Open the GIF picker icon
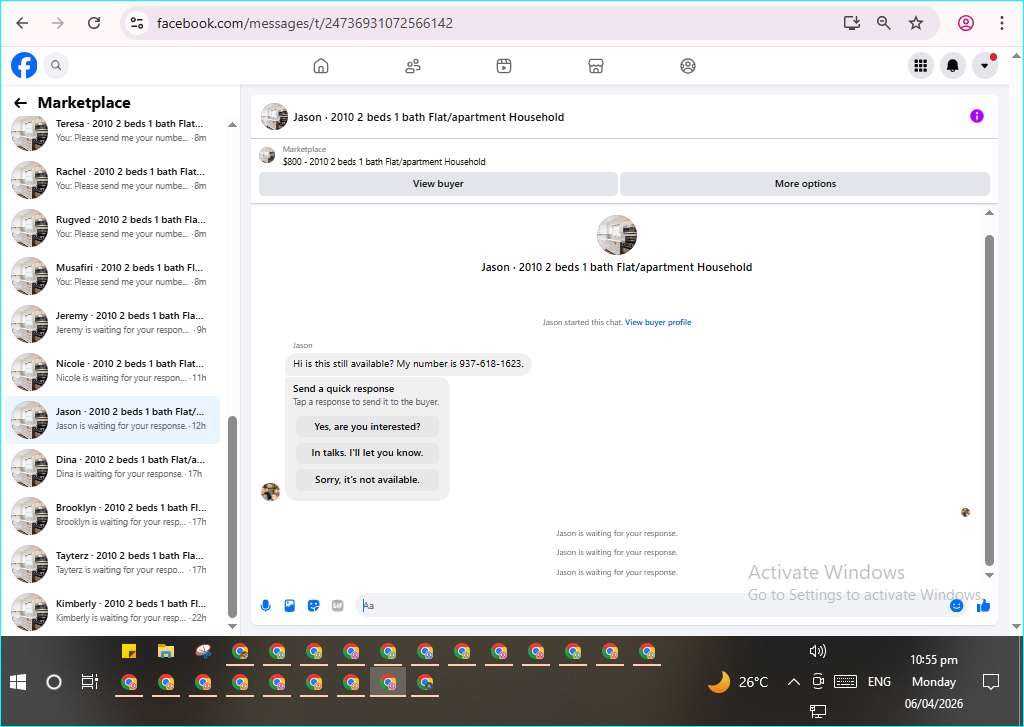Image resolution: width=1024 pixels, height=727 pixels. [x=338, y=606]
